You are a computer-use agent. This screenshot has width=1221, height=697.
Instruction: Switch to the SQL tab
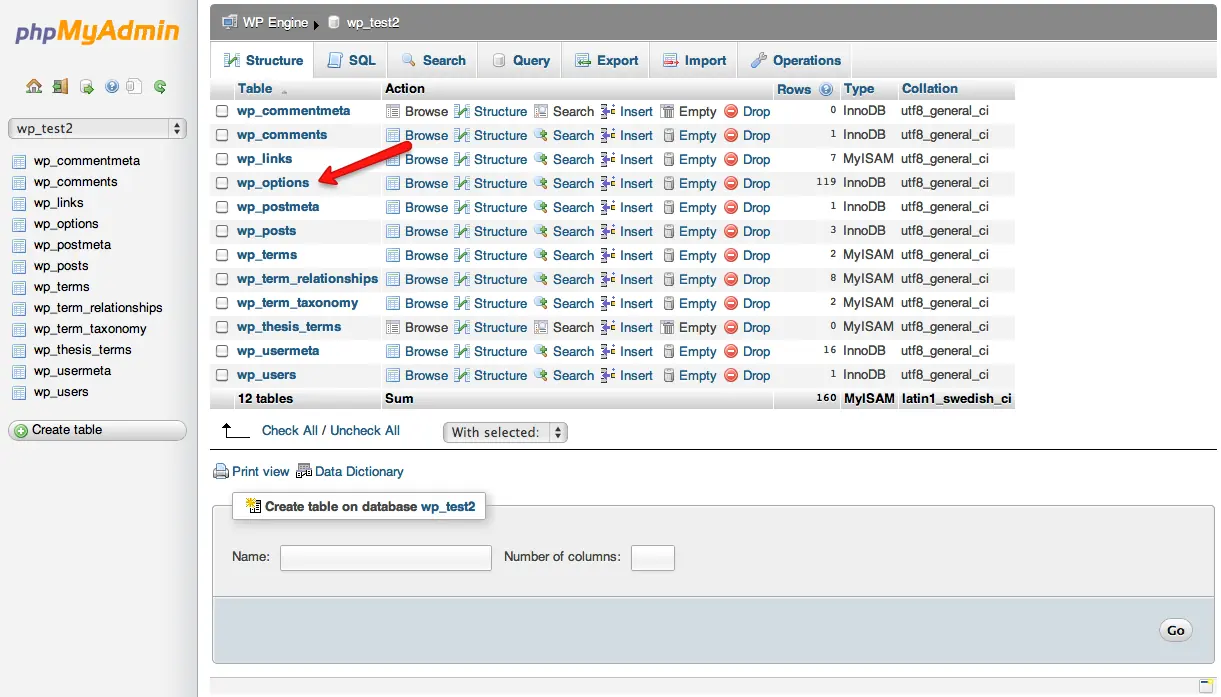pyautogui.click(x=351, y=60)
